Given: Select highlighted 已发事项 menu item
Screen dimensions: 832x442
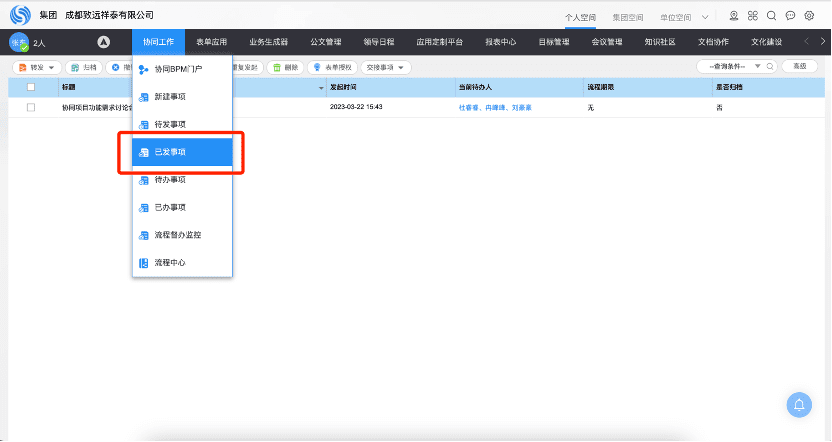Looking at the screenshot, I should tap(182, 152).
